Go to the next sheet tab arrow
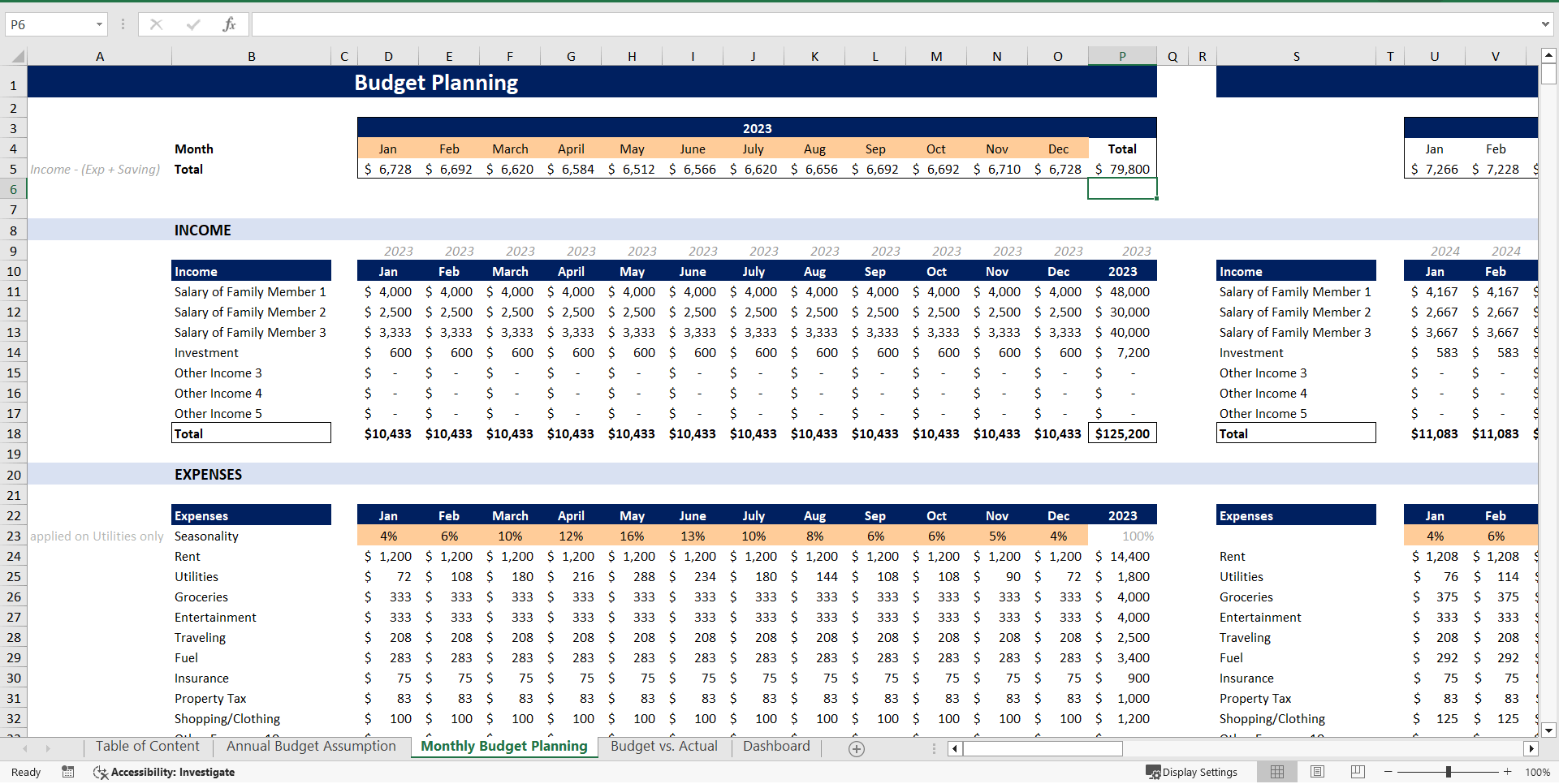This screenshot has width=1559, height=784. [x=48, y=748]
